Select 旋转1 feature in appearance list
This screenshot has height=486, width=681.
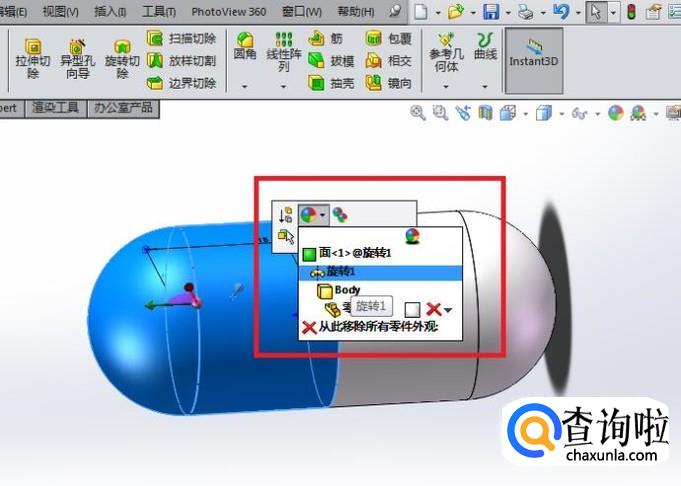[340, 272]
